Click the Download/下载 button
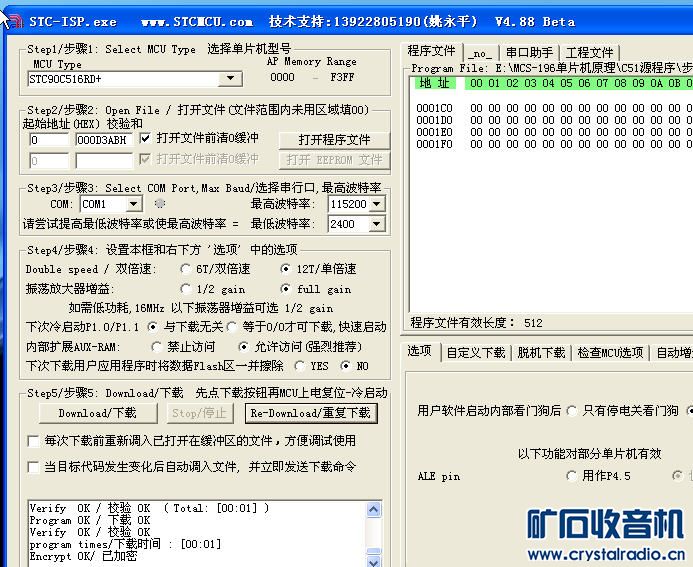This screenshot has width=693, height=567. [98, 413]
